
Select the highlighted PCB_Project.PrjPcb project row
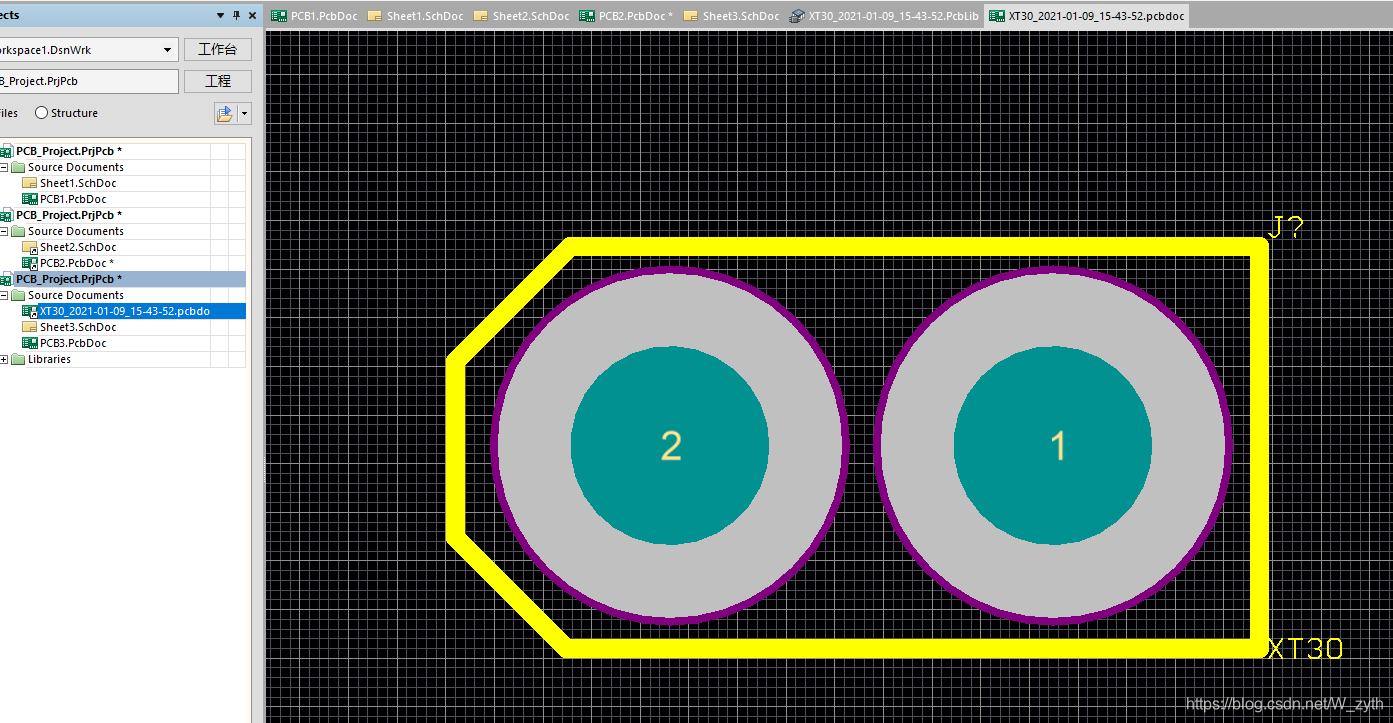[x=122, y=279]
